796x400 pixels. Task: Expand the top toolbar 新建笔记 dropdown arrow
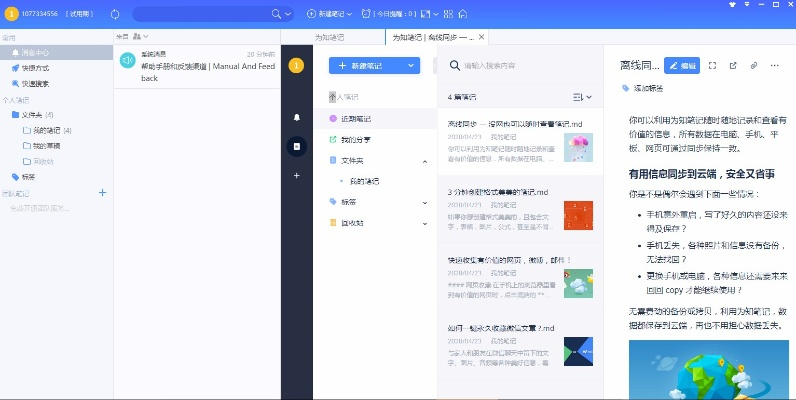(349, 14)
